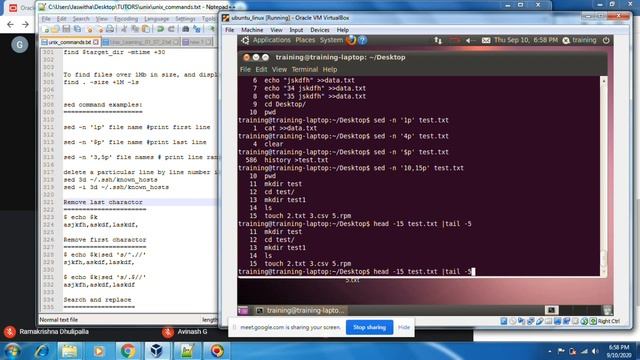640x360 pixels.
Task: Click the Save All icon in Notepad++ toolbar
Action: [x=77, y=29]
